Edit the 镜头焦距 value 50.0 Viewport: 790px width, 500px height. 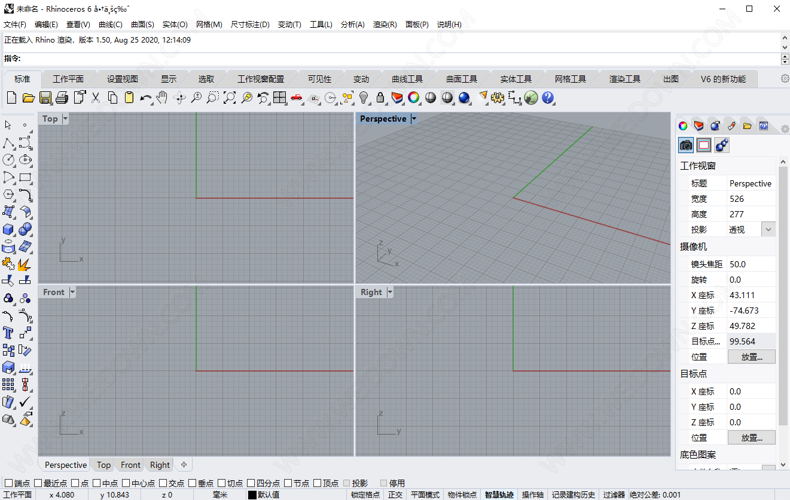pos(751,264)
